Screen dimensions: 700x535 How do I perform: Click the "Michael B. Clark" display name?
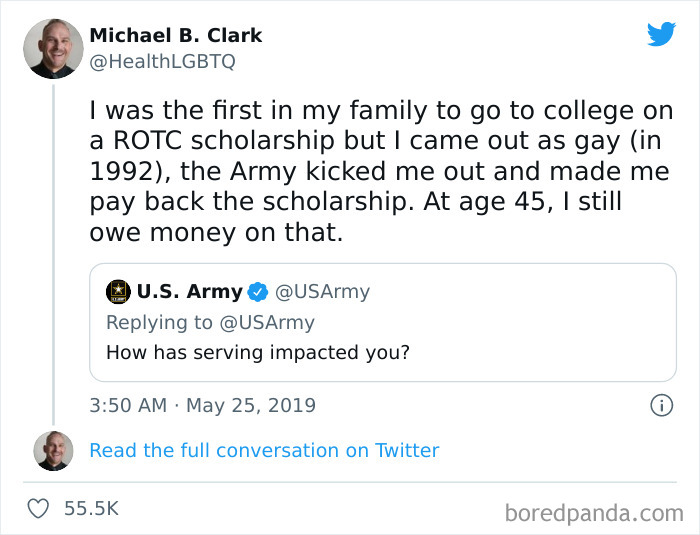click(x=176, y=35)
